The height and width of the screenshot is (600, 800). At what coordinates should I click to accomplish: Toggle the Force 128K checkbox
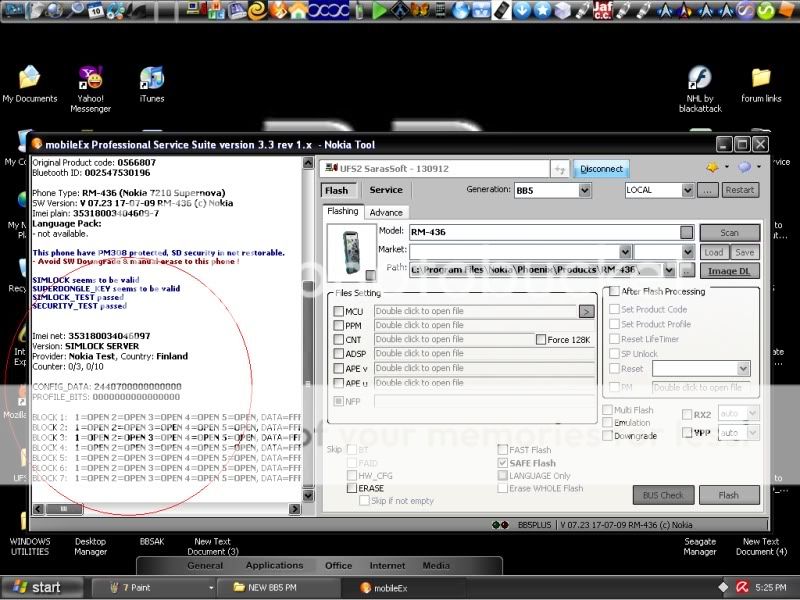point(541,339)
